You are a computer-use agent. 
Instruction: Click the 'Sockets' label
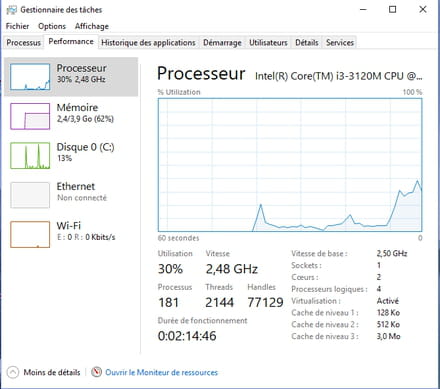(306, 265)
